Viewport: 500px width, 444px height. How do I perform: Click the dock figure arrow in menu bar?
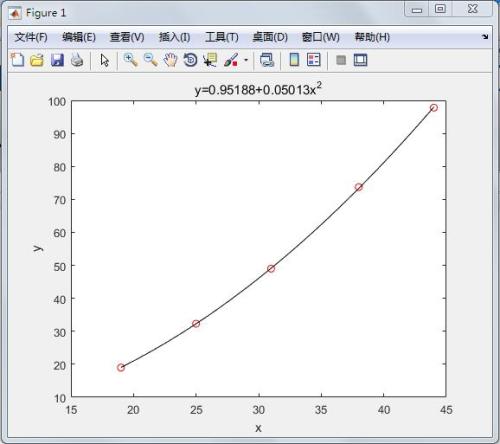coord(485,37)
